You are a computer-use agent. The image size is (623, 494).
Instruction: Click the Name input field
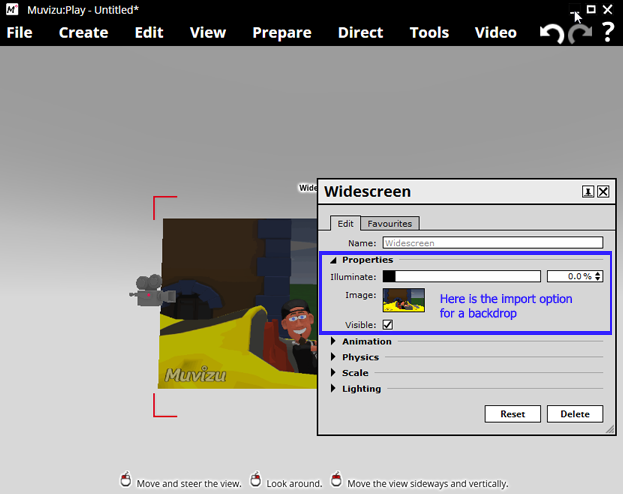pyautogui.click(x=493, y=243)
